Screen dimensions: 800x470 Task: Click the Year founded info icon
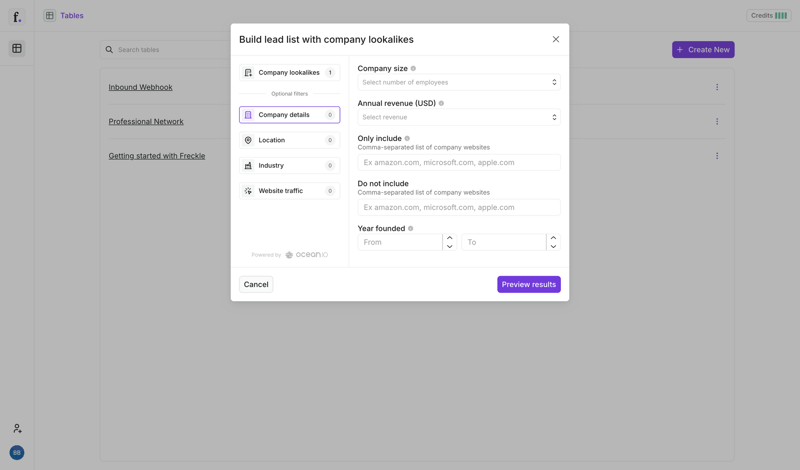[411, 229]
